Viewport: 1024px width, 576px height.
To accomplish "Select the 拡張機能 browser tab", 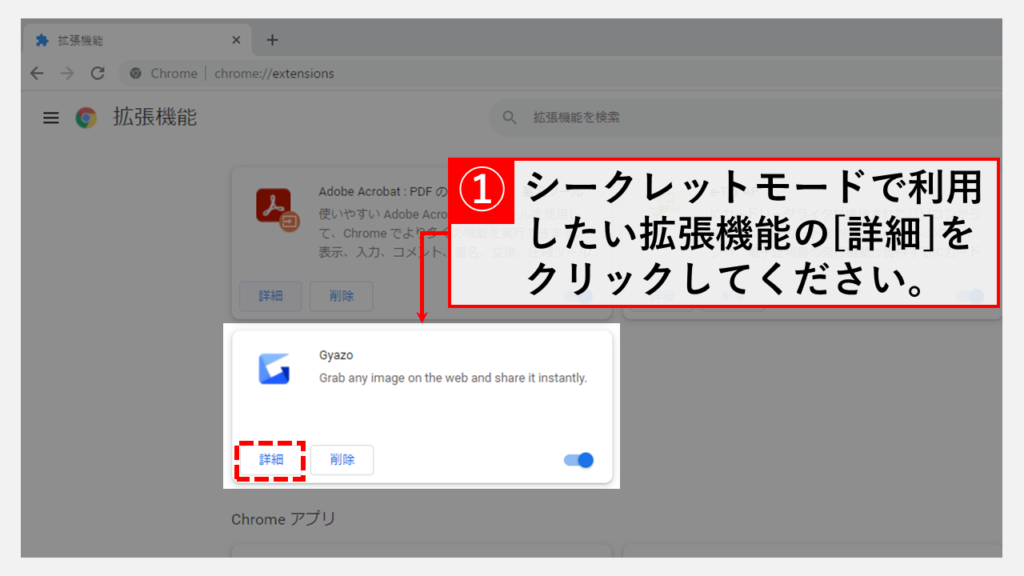I will [x=130, y=41].
